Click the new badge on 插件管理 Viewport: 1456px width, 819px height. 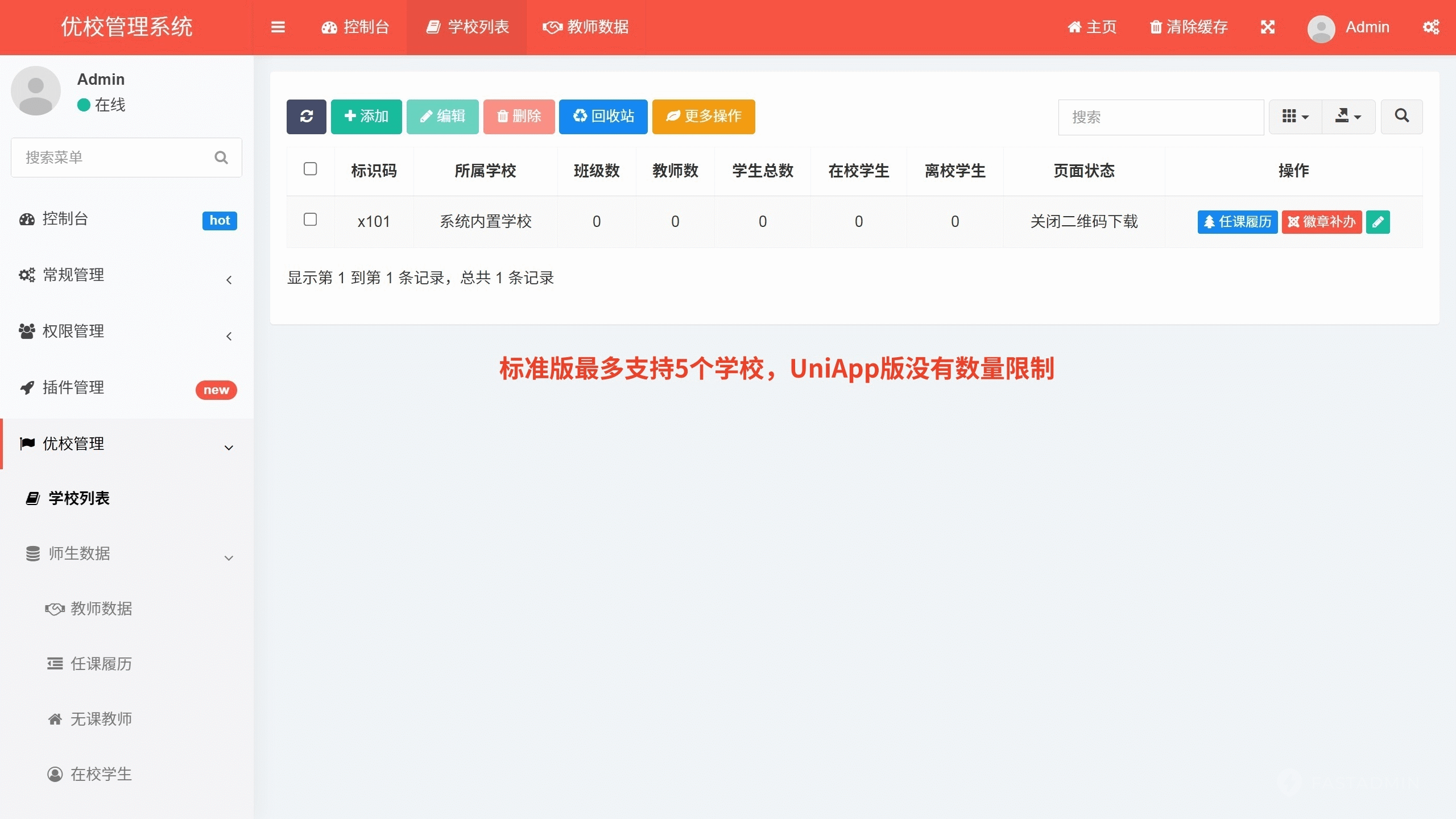(216, 390)
